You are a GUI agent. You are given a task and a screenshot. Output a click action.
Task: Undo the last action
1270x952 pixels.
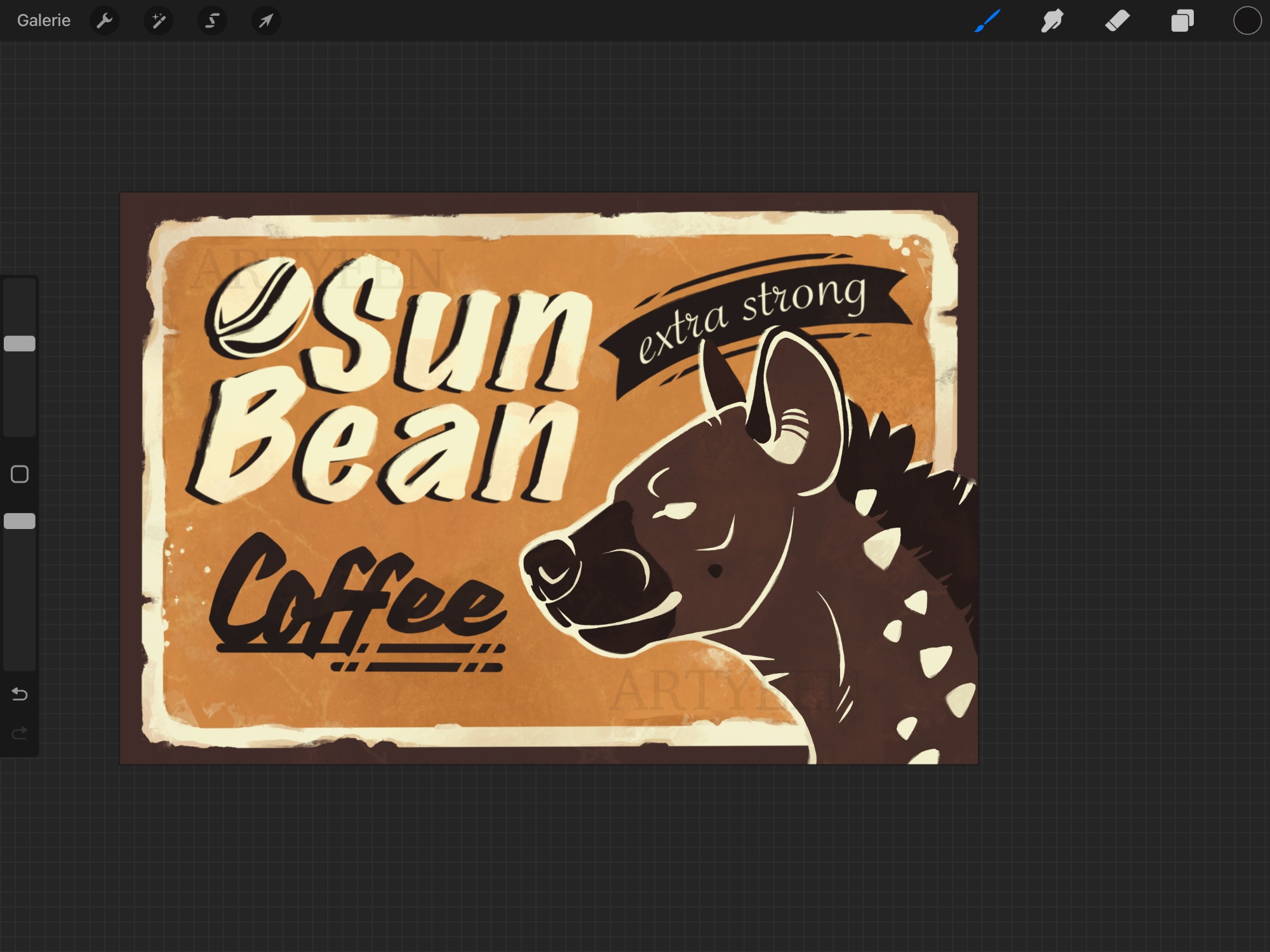pyautogui.click(x=20, y=694)
